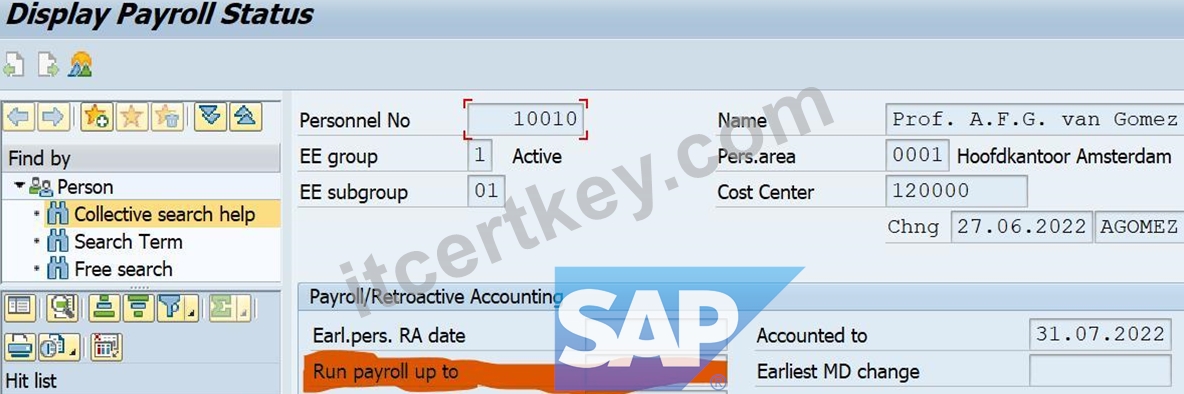This screenshot has height=394, width=1184.
Task: Select Search Term in Find by tree
Action: pyautogui.click(x=128, y=242)
